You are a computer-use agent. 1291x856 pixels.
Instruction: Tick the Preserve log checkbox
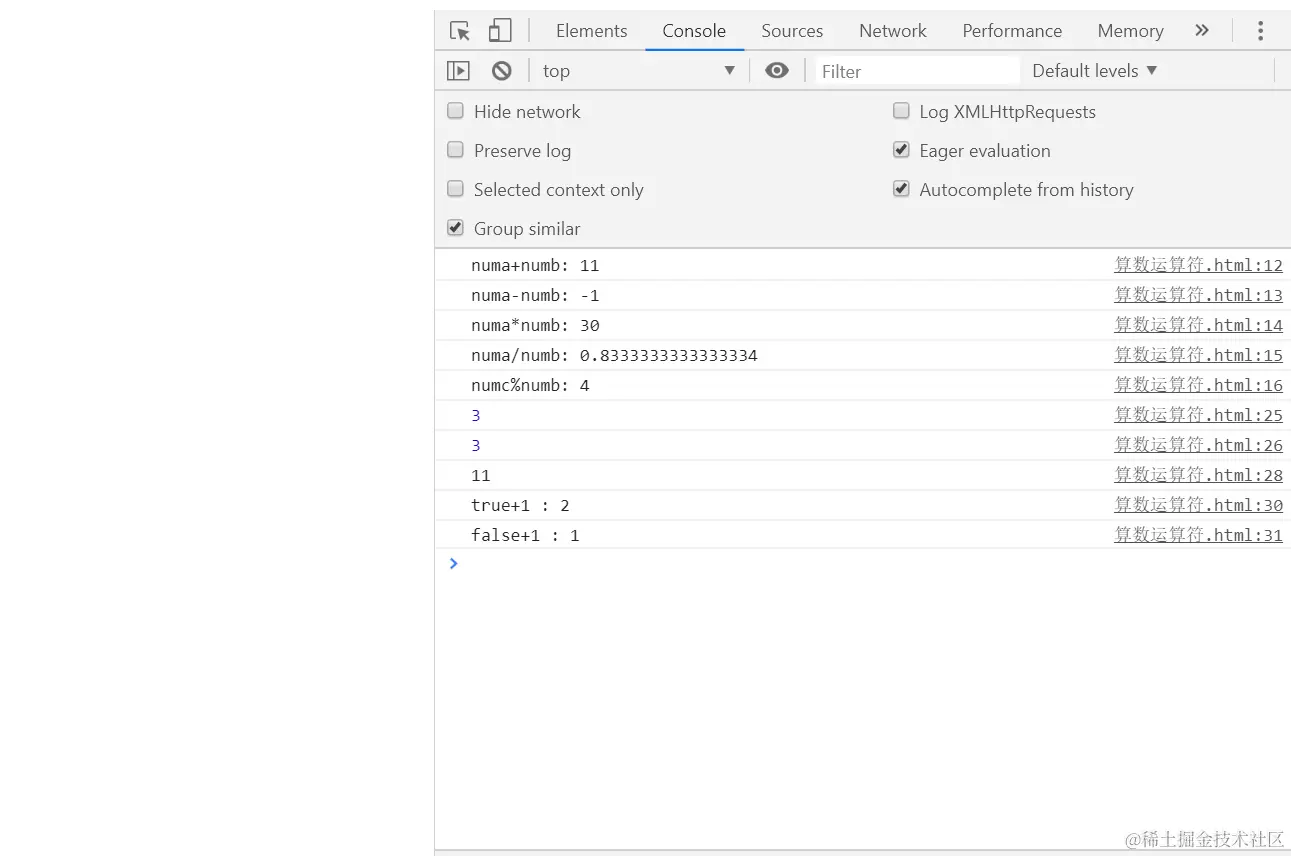tap(455, 150)
